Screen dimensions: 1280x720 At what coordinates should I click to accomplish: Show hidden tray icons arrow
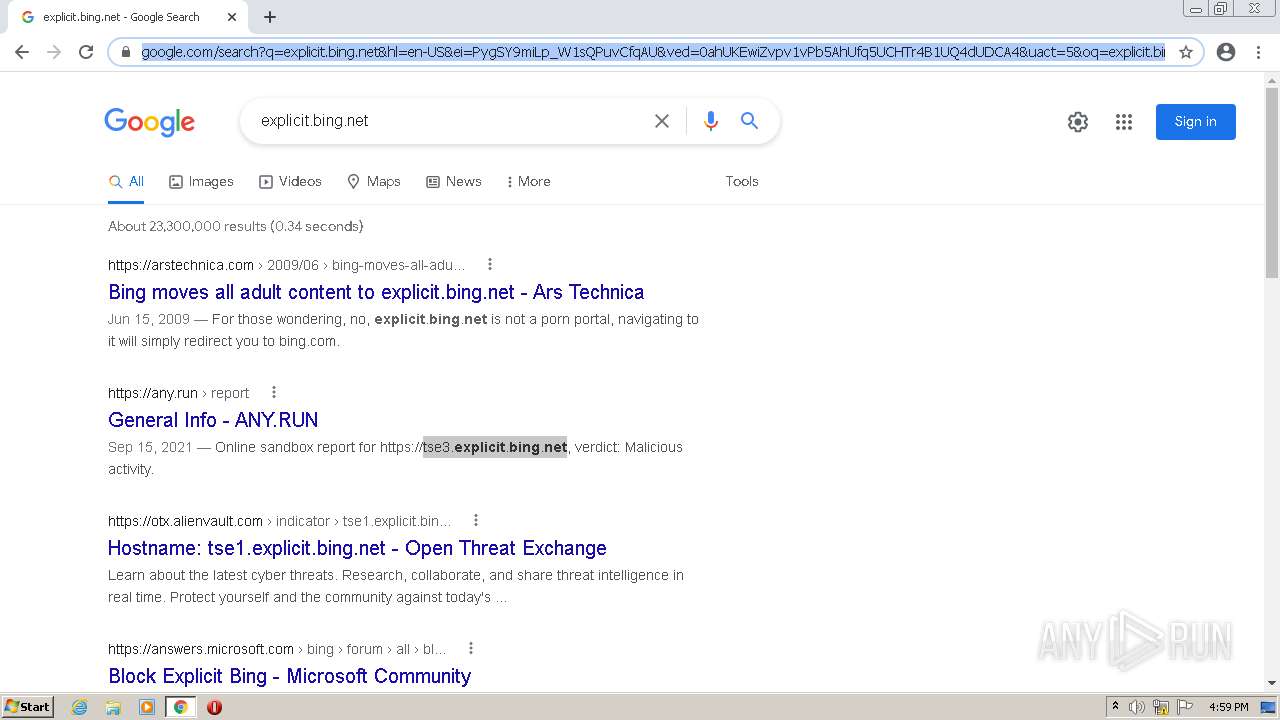(x=1115, y=707)
